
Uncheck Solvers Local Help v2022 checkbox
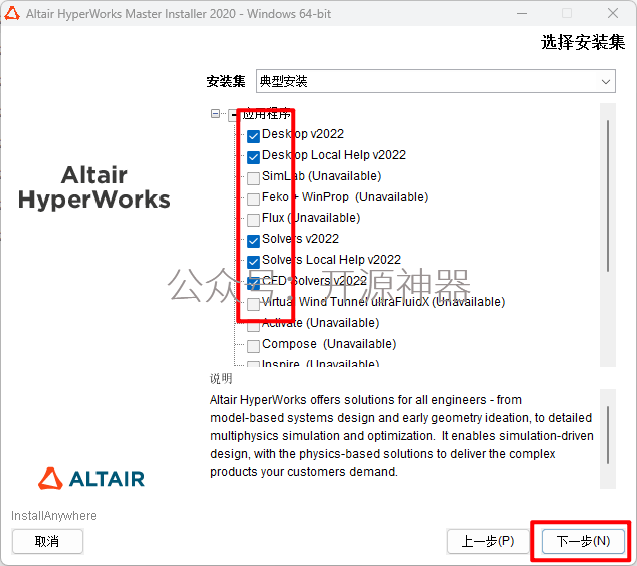pyautogui.click(x=254, y=262)
